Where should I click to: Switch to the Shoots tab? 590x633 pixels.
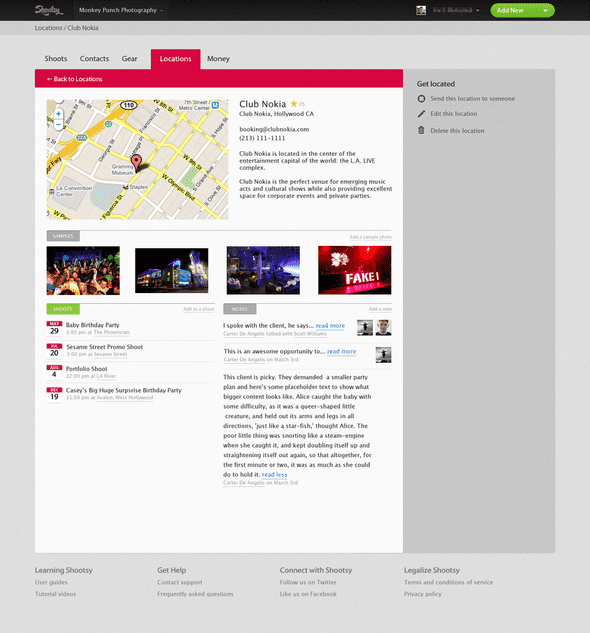tap(56, 59)
